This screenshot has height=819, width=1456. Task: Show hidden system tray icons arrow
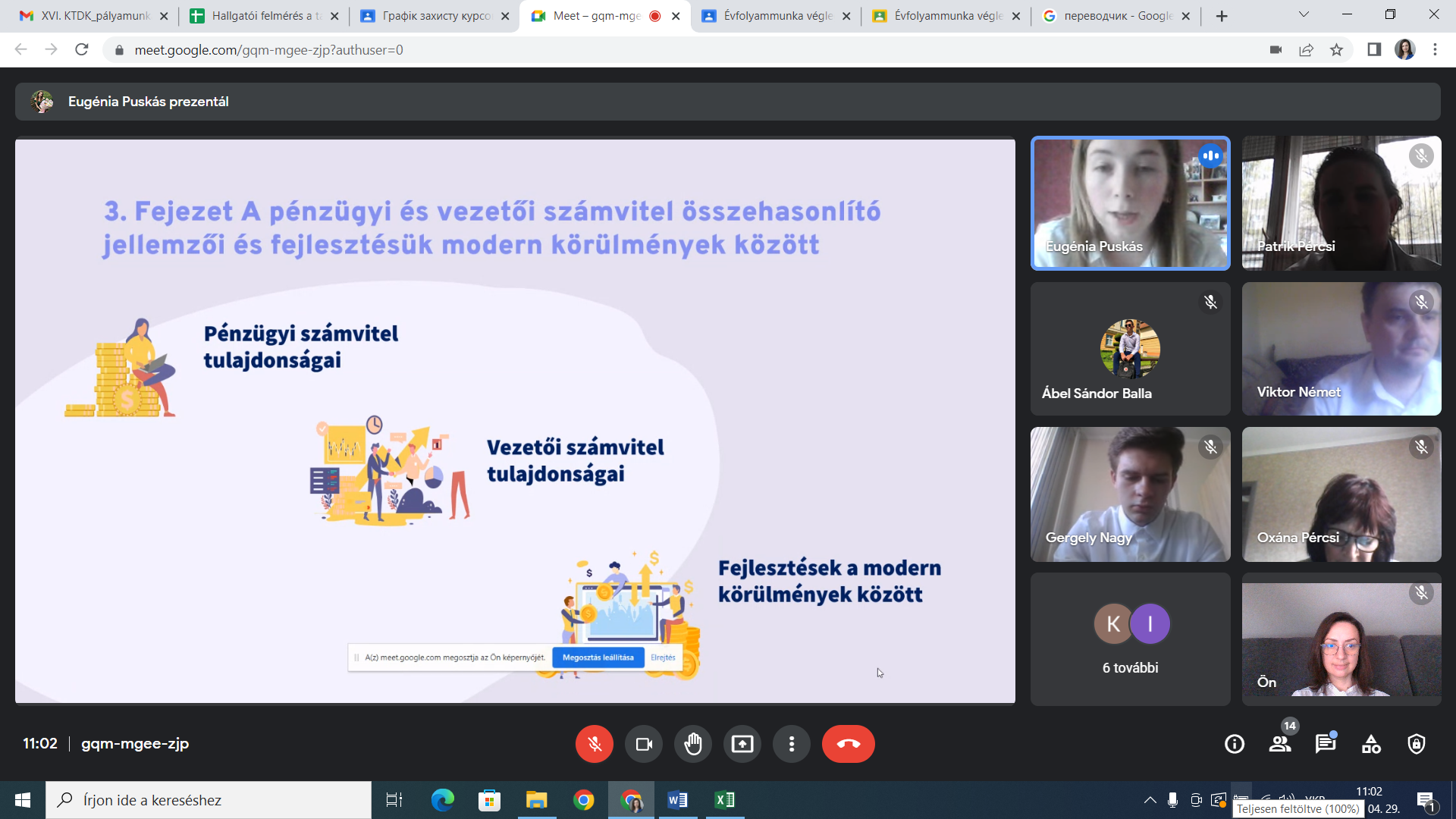click(1150, 800)
